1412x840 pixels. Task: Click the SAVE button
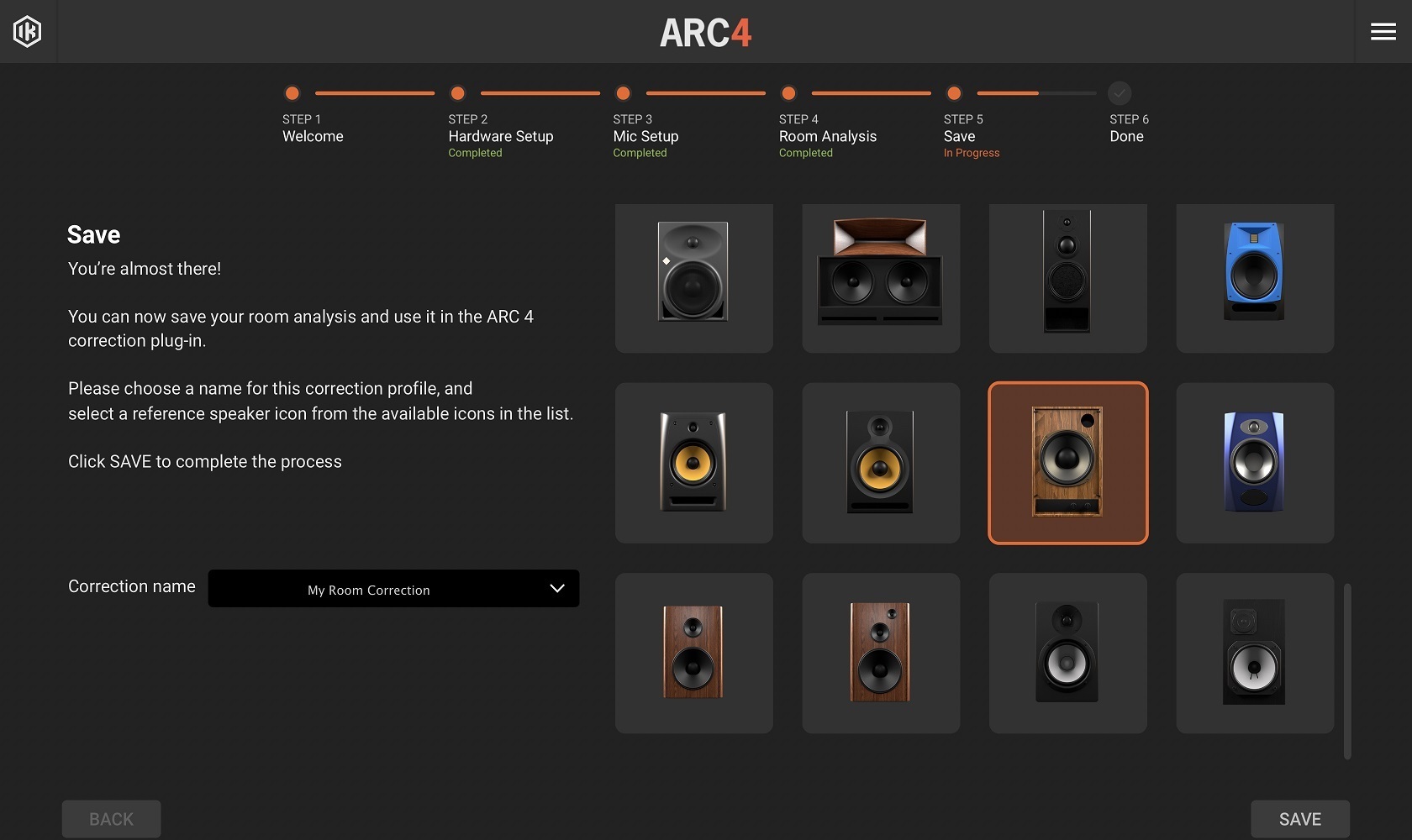[x=1300, y=819]
